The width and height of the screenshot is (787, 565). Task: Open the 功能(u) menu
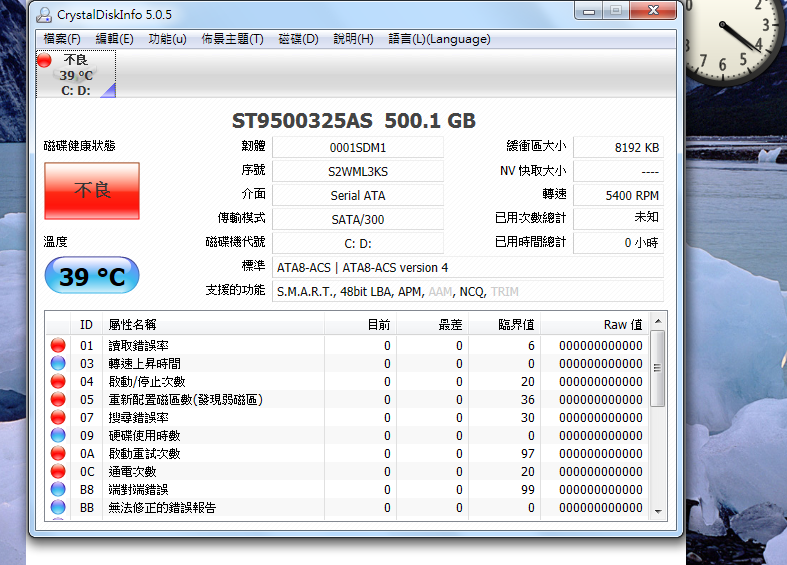point(167,39)
